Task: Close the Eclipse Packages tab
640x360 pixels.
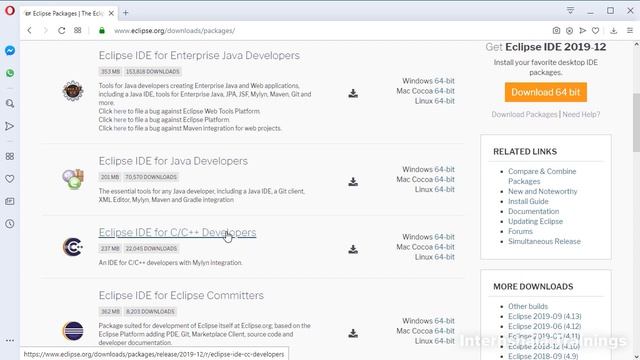Action: (111, 13)
